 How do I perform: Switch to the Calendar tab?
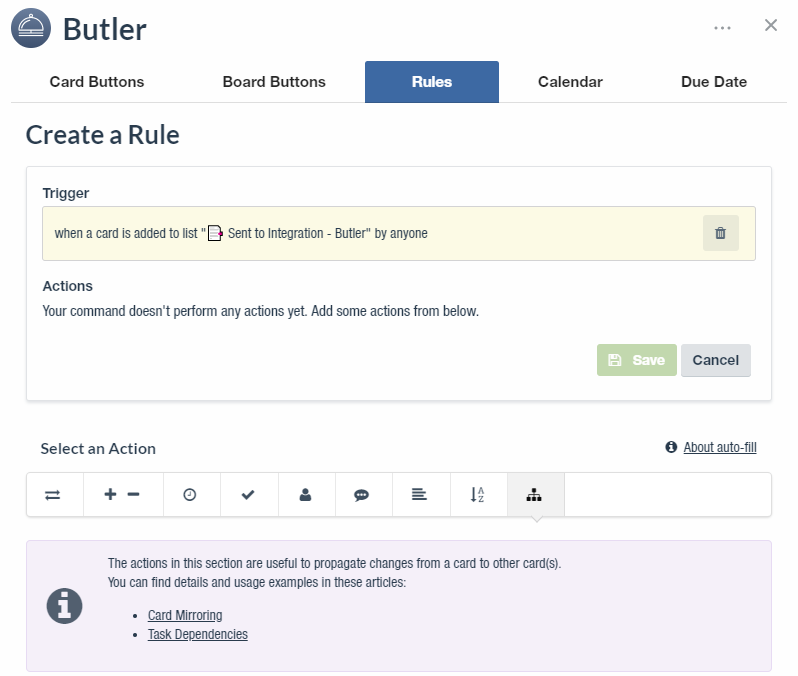coord(570,82)
